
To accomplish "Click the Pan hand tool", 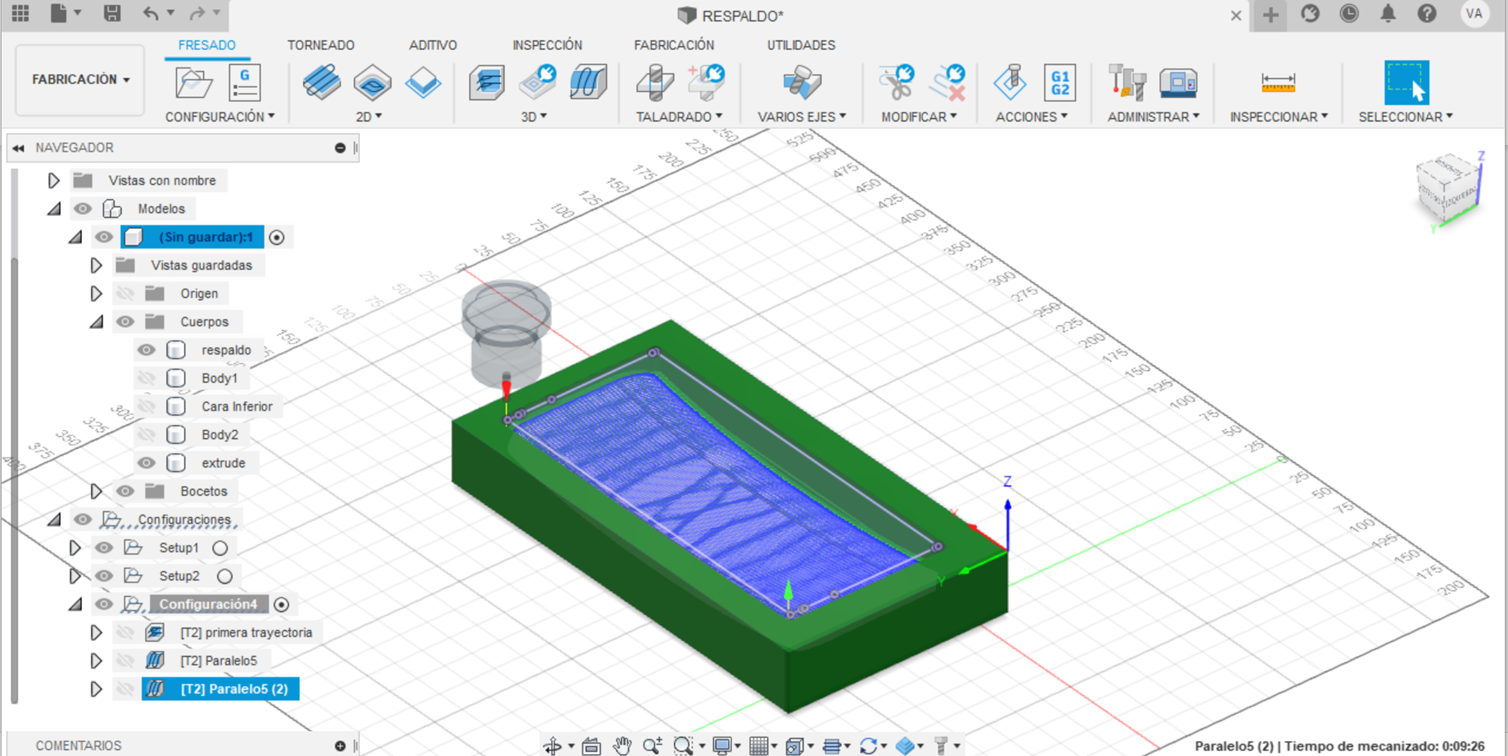I will (622, 745).
